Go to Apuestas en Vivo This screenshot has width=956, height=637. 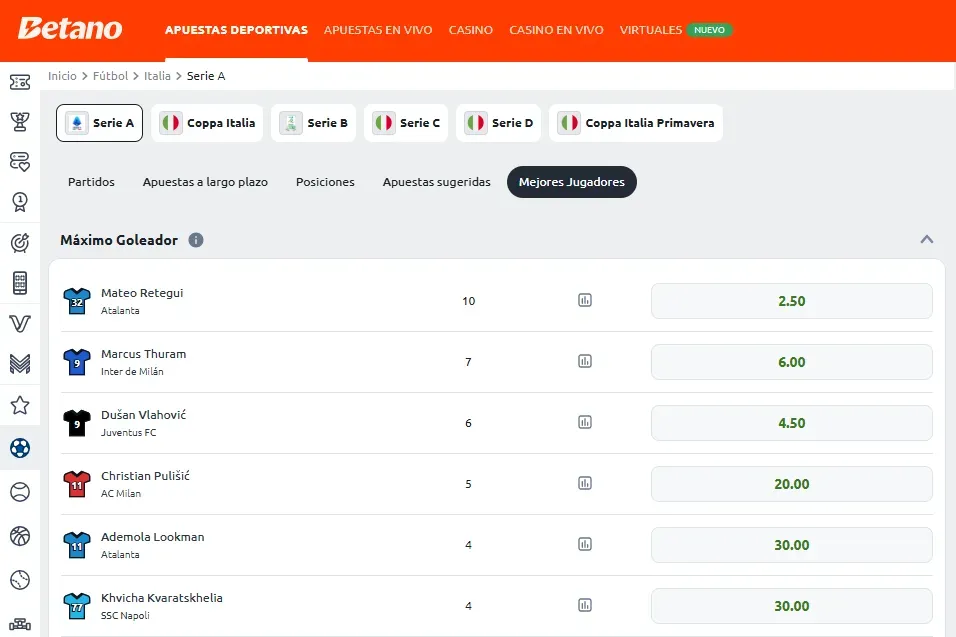coord(378,30)
